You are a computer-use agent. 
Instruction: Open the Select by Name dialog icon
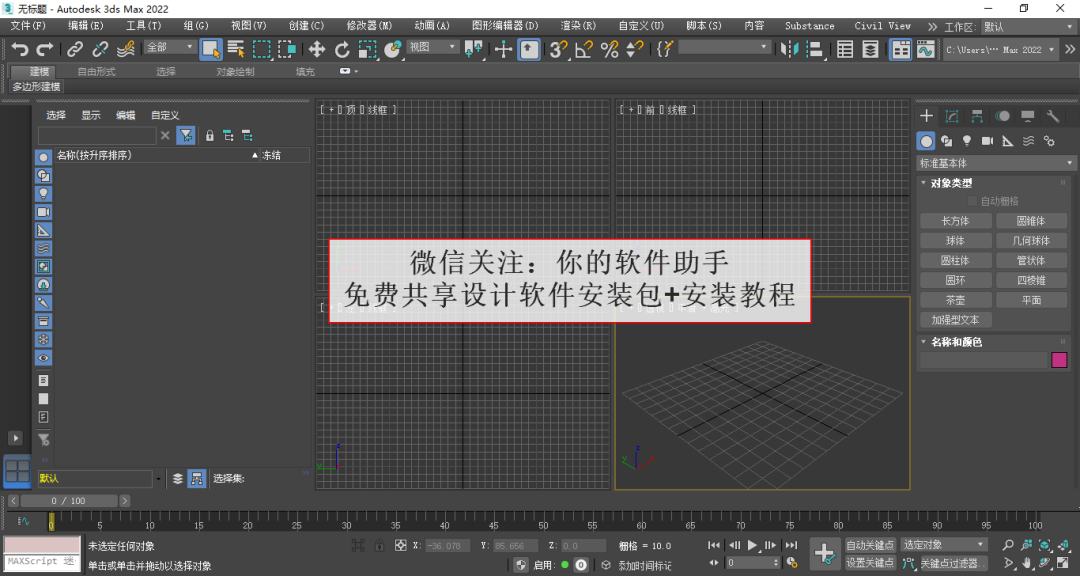tap(236, 49)
